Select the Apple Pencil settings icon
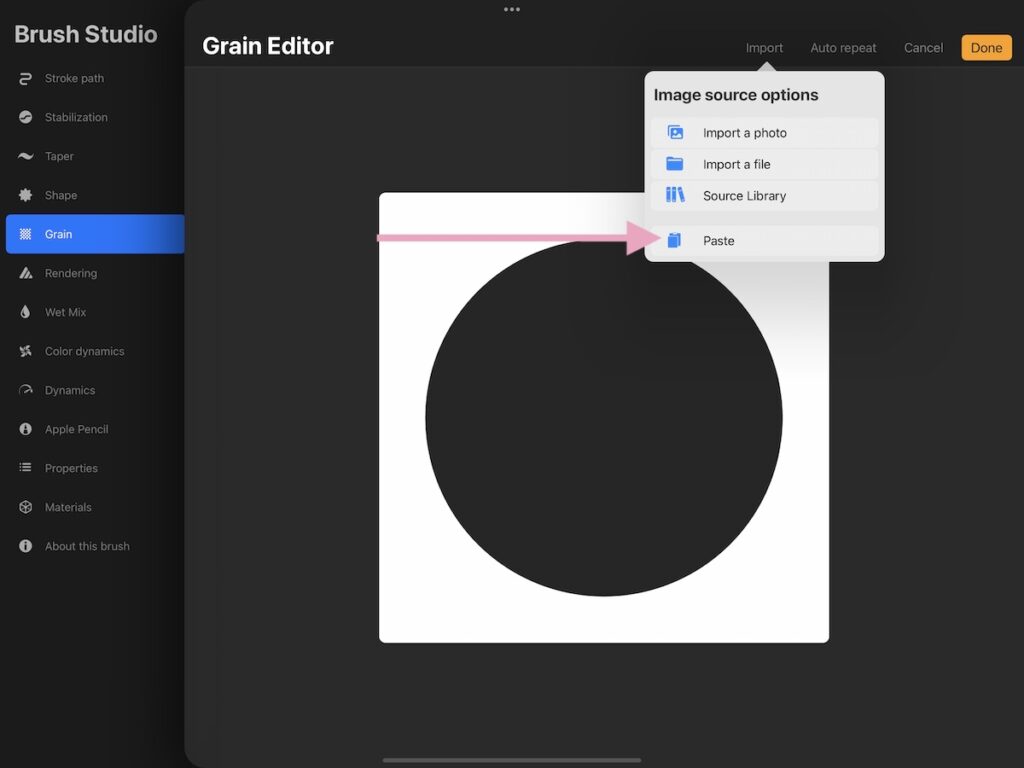Screen dimensions: 1024x768 point(27,429)
